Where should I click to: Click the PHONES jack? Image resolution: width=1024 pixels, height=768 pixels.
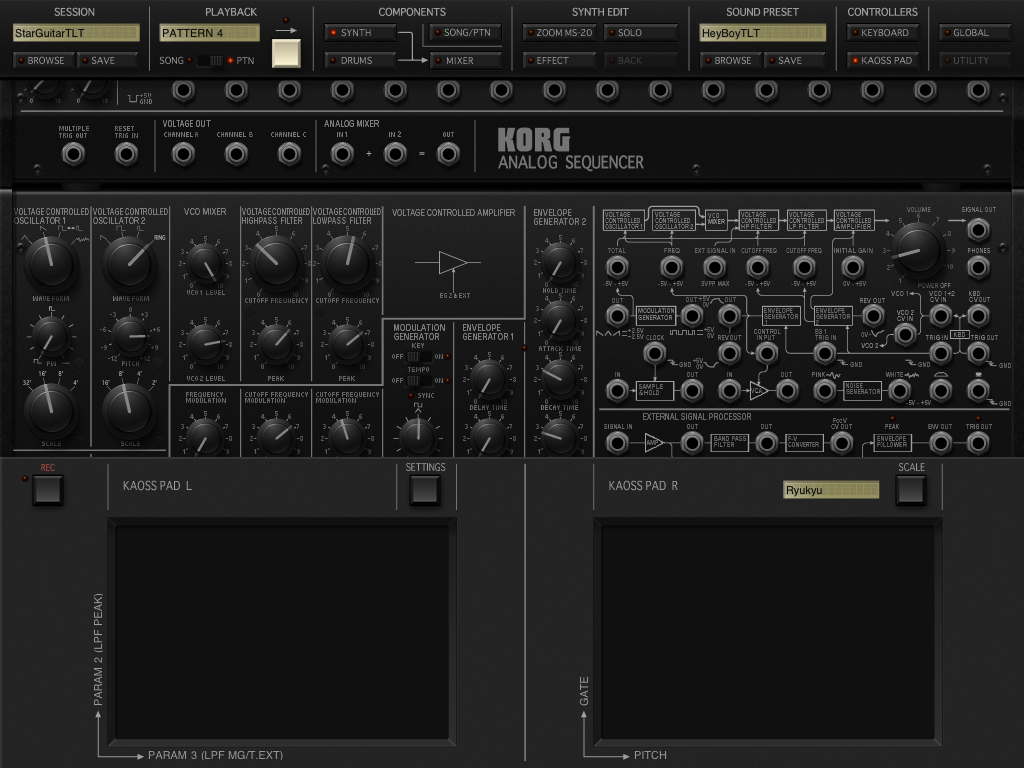click(978, 267)
